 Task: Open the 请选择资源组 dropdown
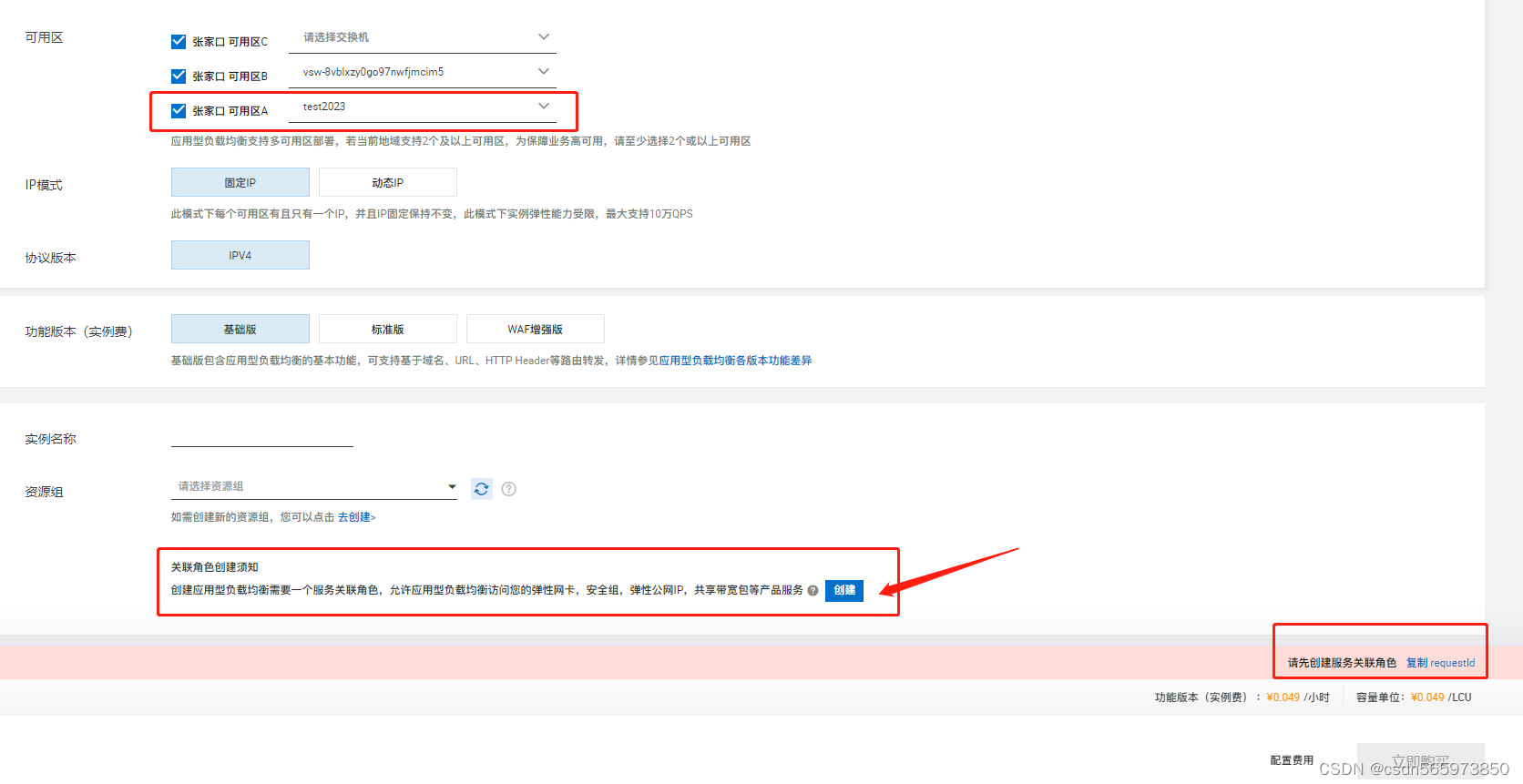[x=314, y=486]
